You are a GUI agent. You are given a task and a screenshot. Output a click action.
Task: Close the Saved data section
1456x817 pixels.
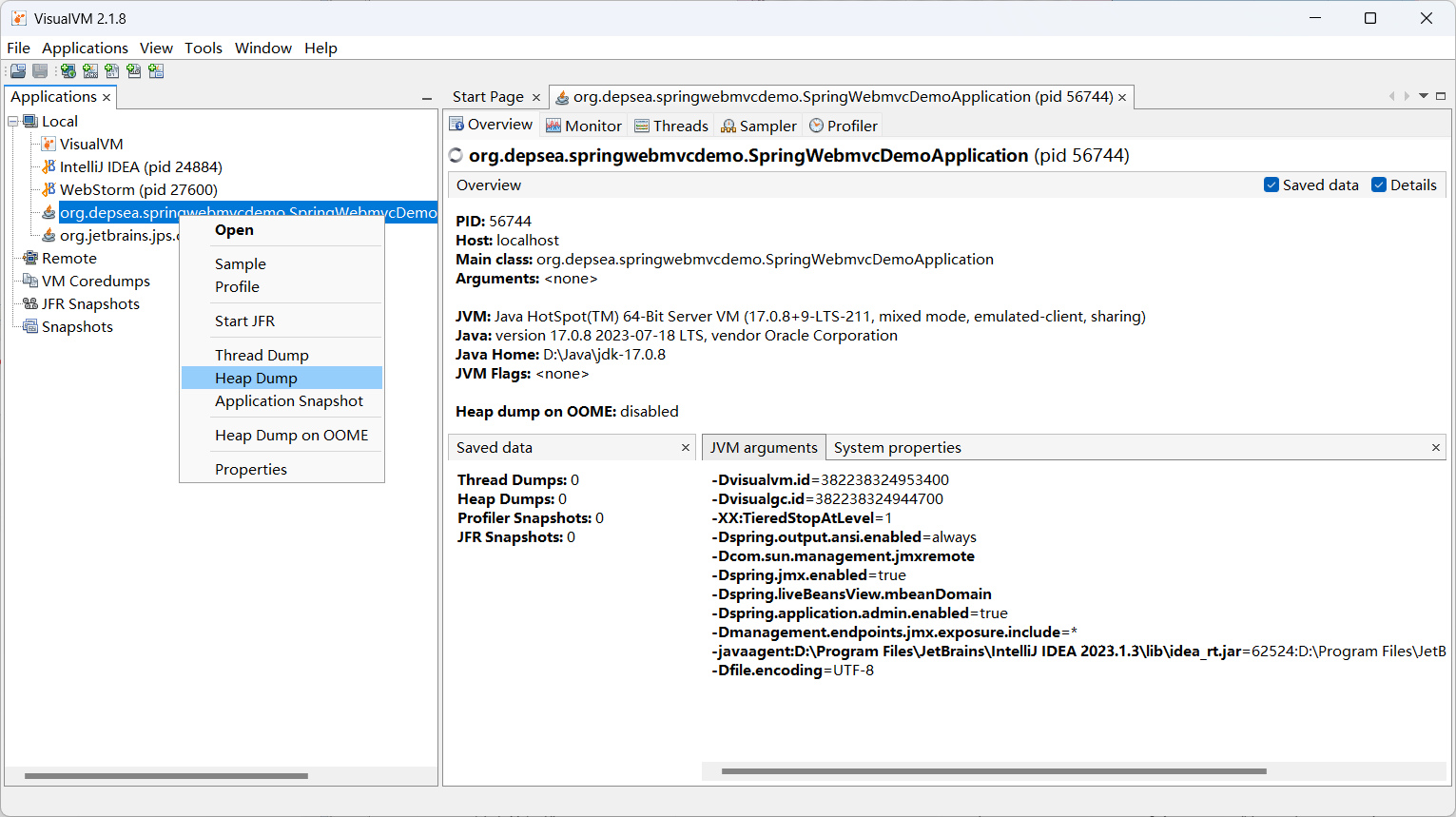pos(686,447)
